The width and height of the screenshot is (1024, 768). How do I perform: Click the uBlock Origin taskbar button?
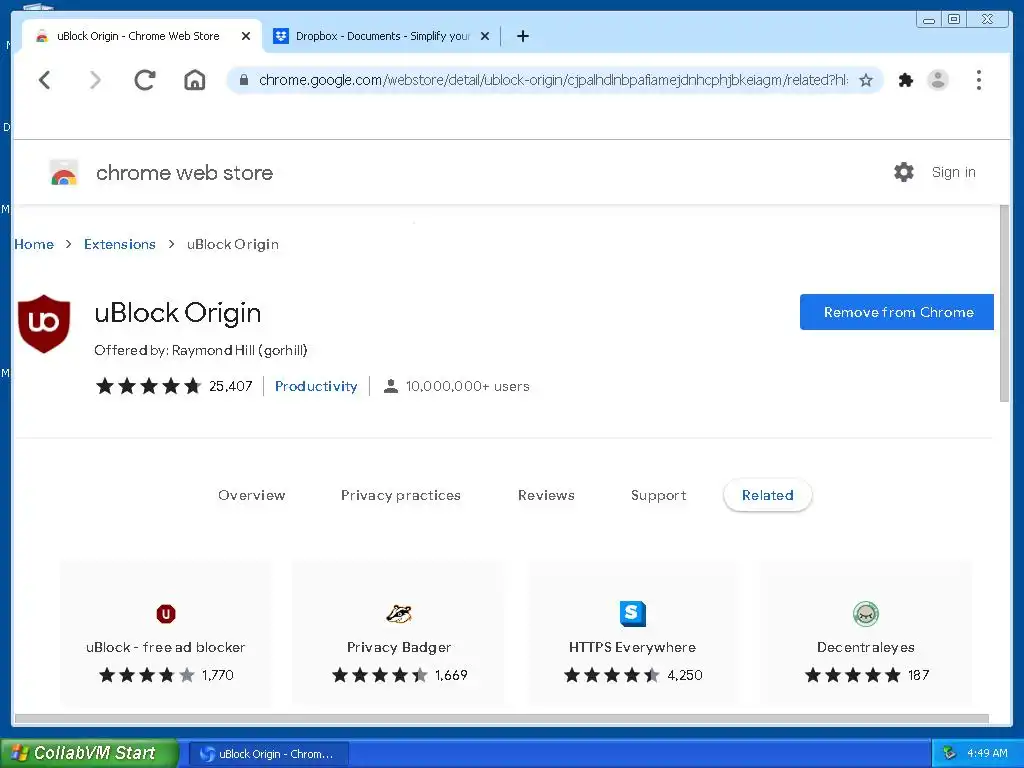268,754
